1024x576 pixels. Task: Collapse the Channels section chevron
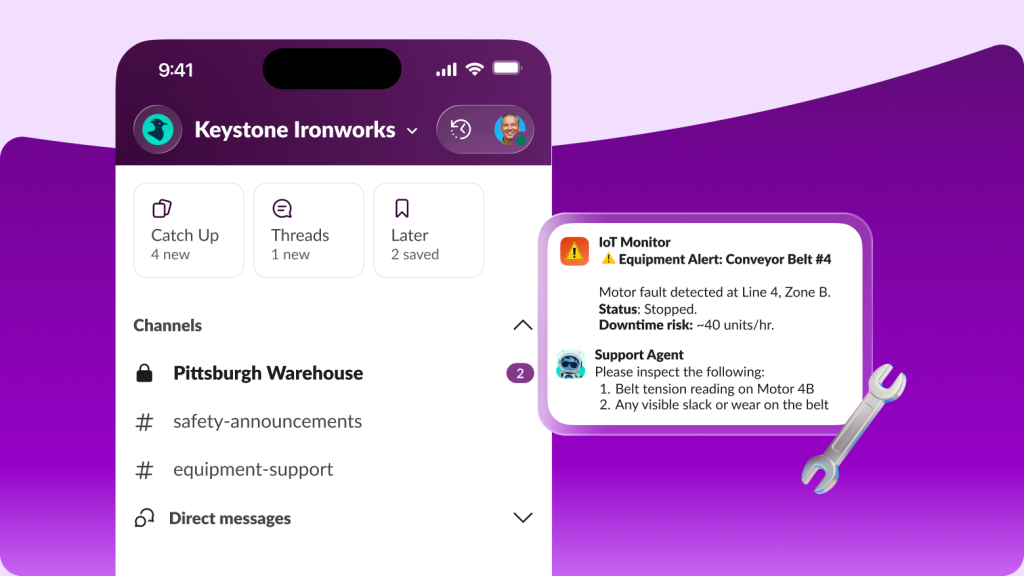pyautogui.click(x=522, y=325)
